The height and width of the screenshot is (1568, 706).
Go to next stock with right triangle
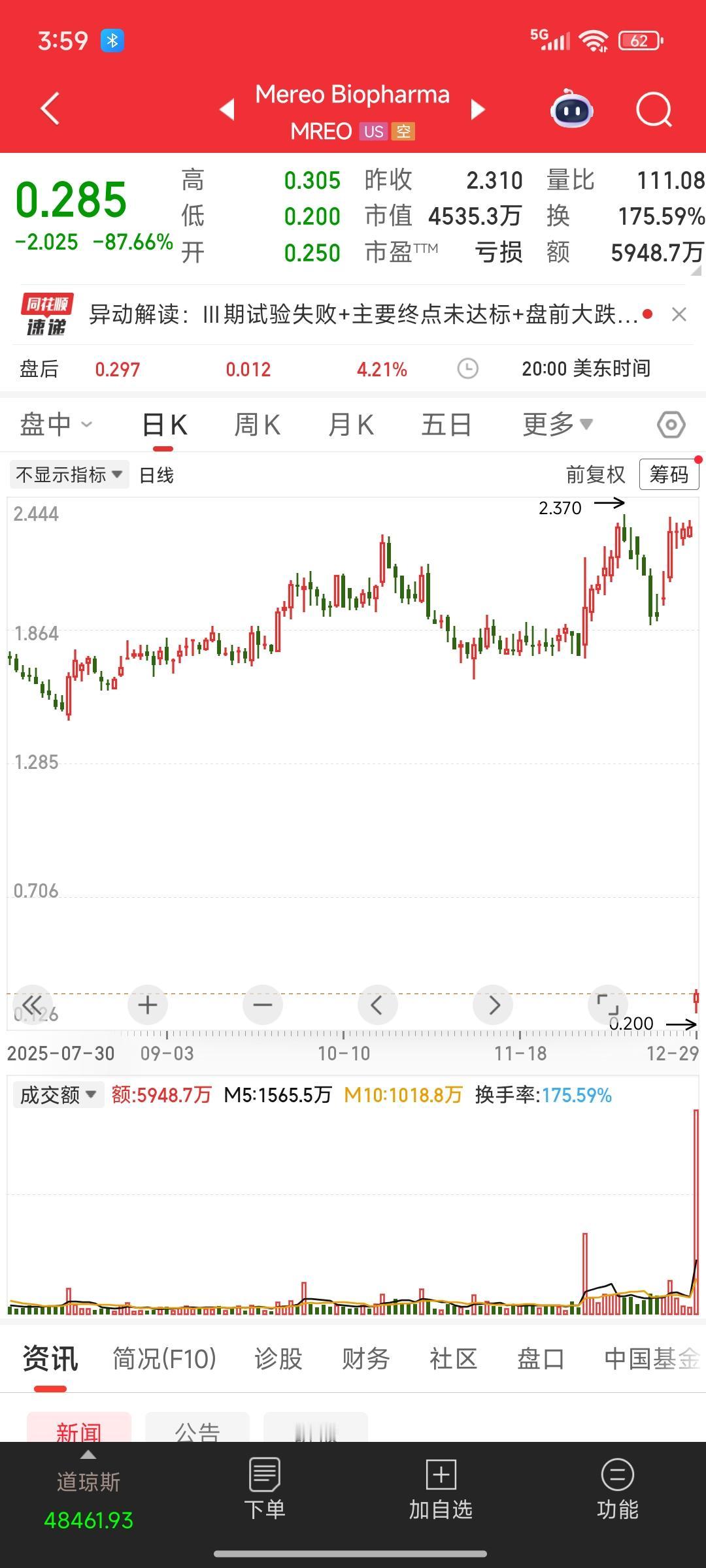[478, 109]
